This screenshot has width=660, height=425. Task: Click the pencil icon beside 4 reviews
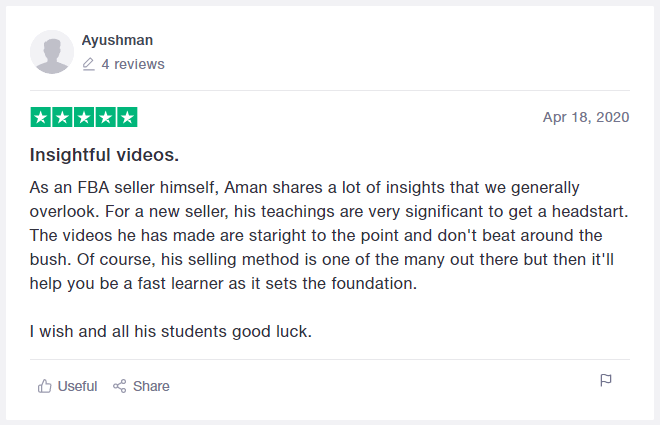(88, 64)
